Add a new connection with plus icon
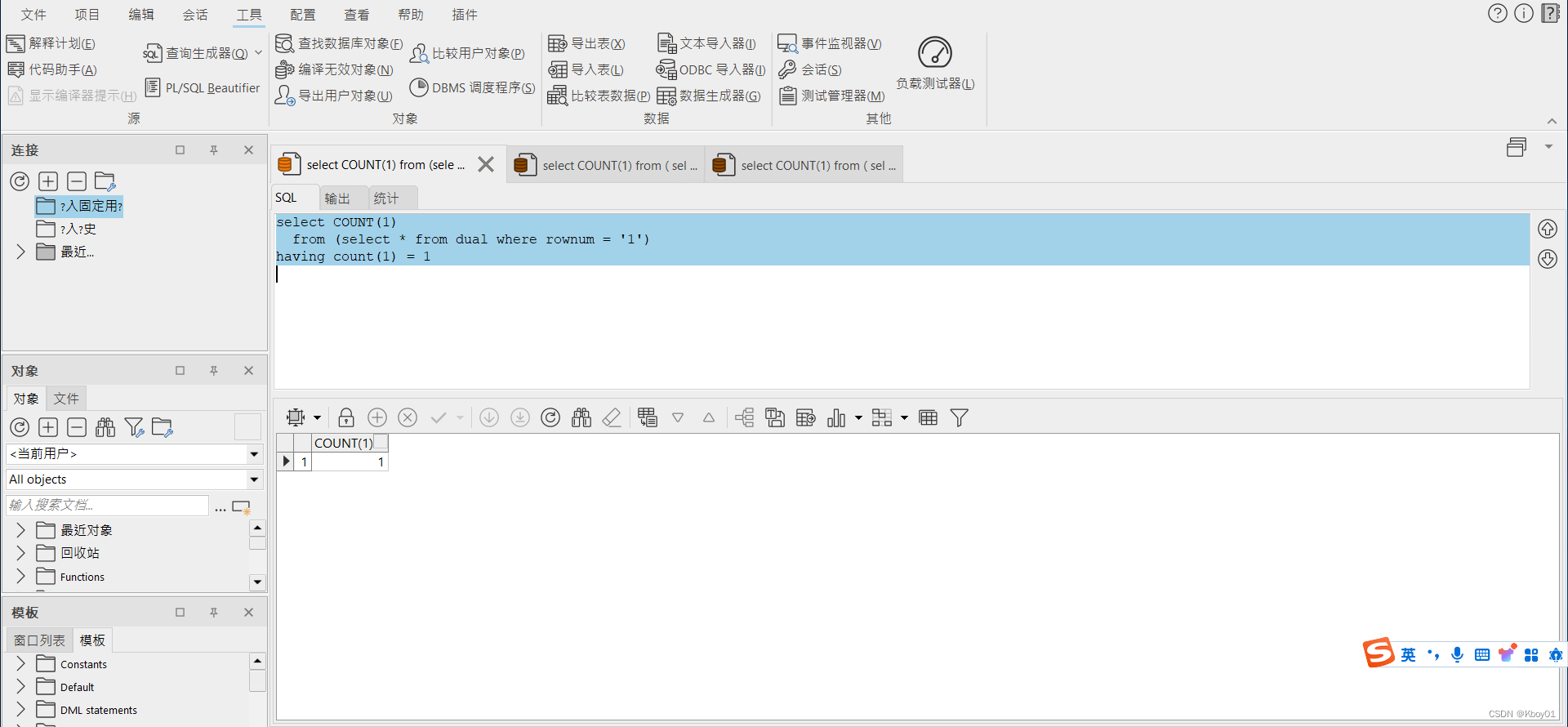The height and width of the screenshot is (727, 1568). tap(48, 181)
